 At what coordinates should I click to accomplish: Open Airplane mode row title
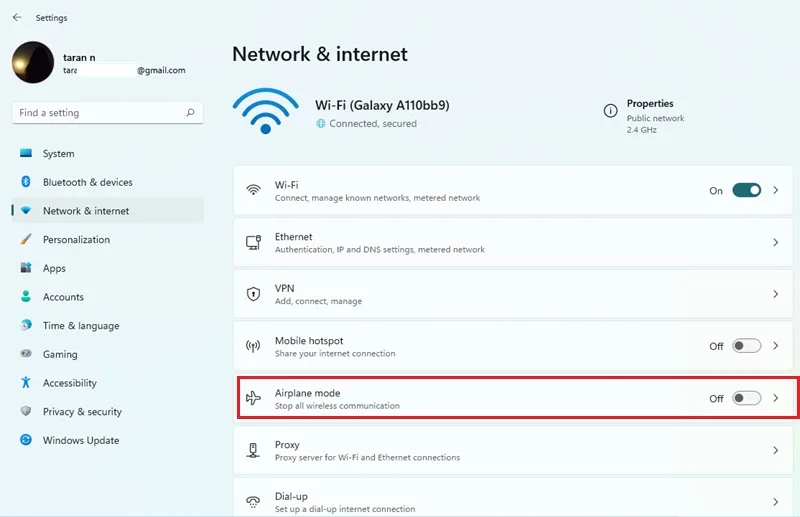308,393
